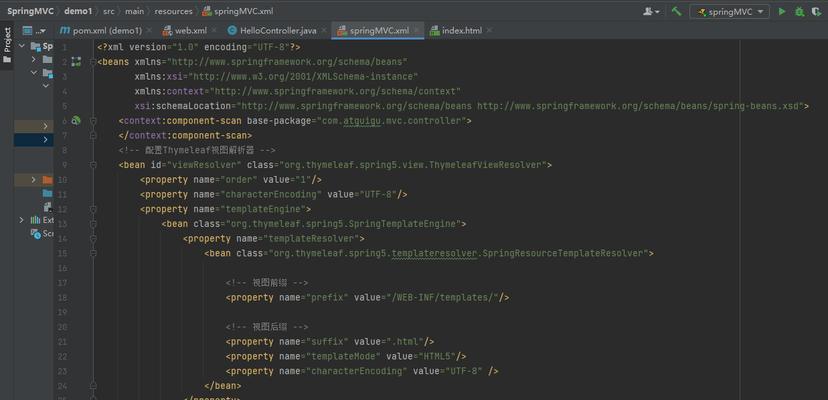The image size is (828, 400).
Task: Open the Project view selector dropdown
Action: [34, 31]
